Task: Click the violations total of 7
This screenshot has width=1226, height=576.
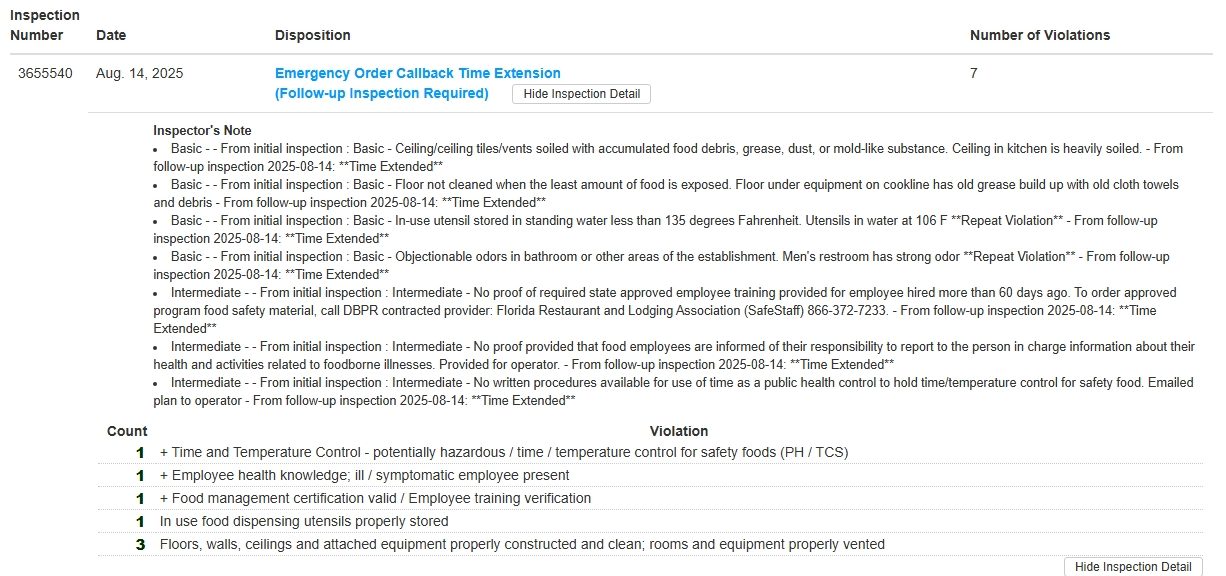Action: tap(974, 73)
